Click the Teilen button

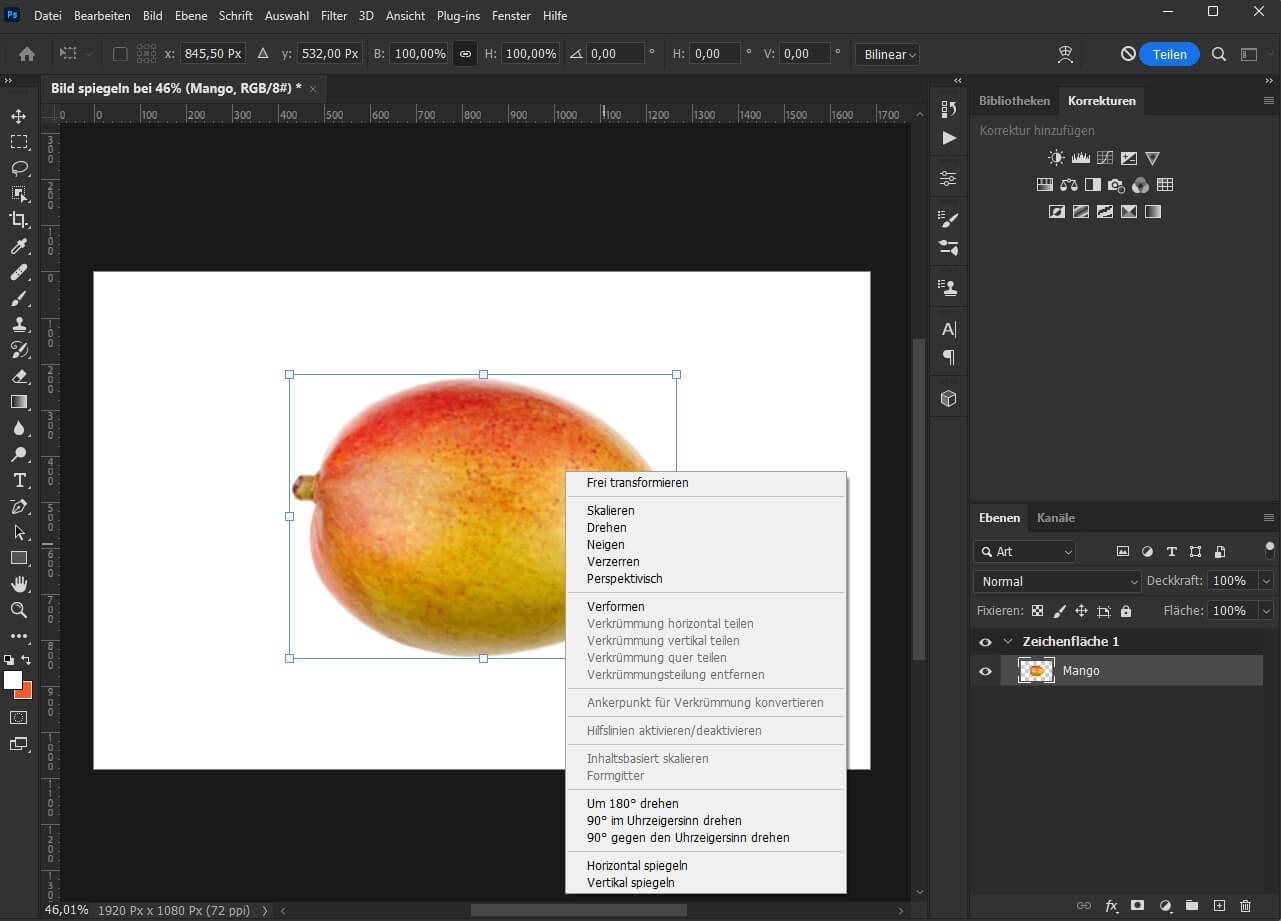pos(1169,54)
